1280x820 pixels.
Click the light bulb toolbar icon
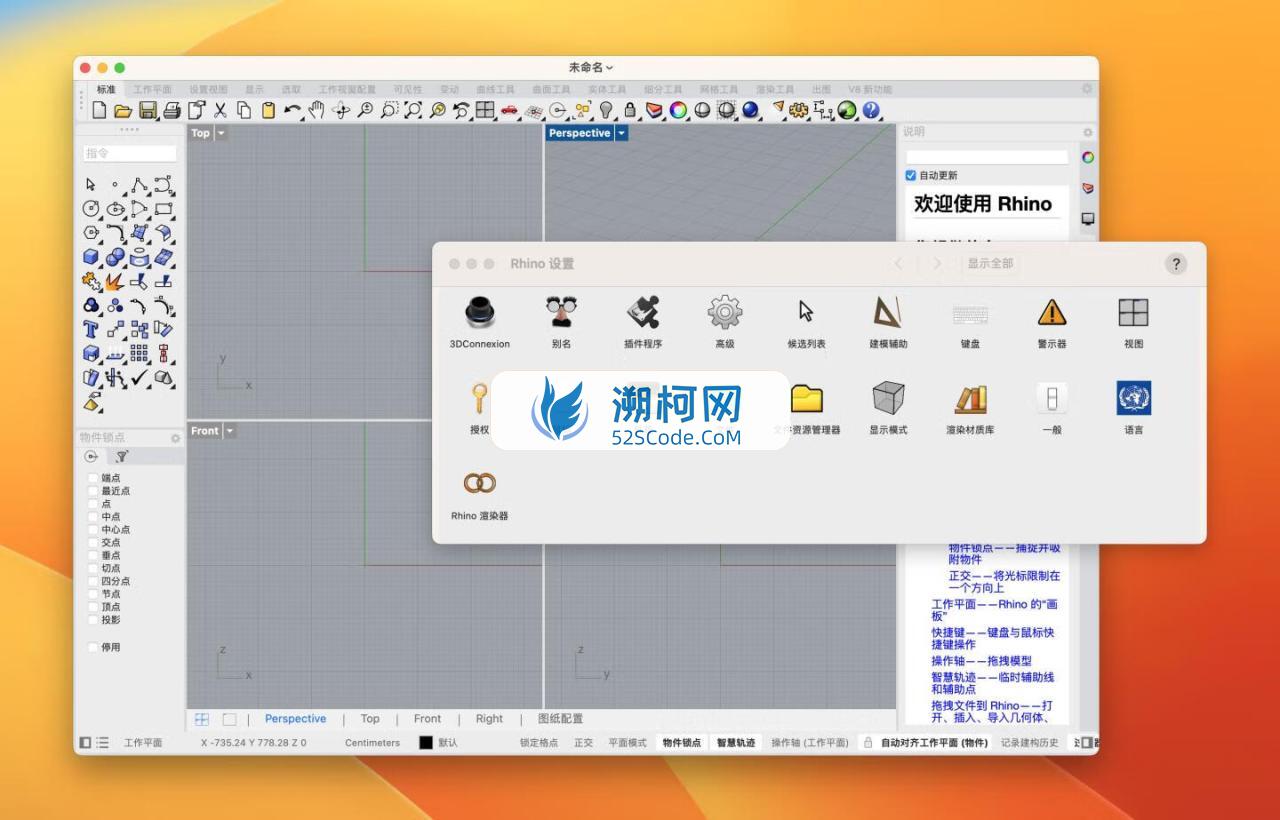[606, 111]
